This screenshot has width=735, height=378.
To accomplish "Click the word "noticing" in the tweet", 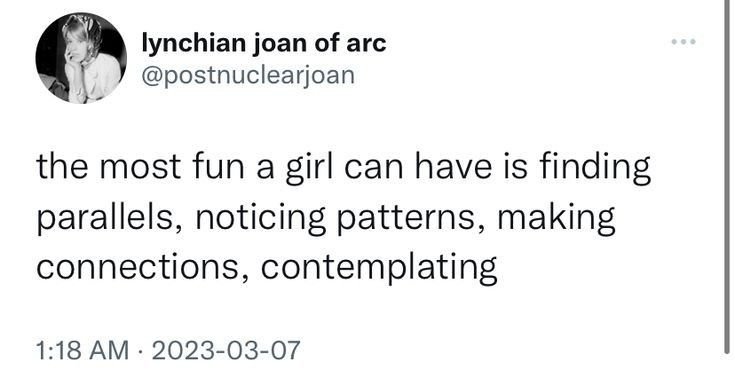I will point(260,219).
